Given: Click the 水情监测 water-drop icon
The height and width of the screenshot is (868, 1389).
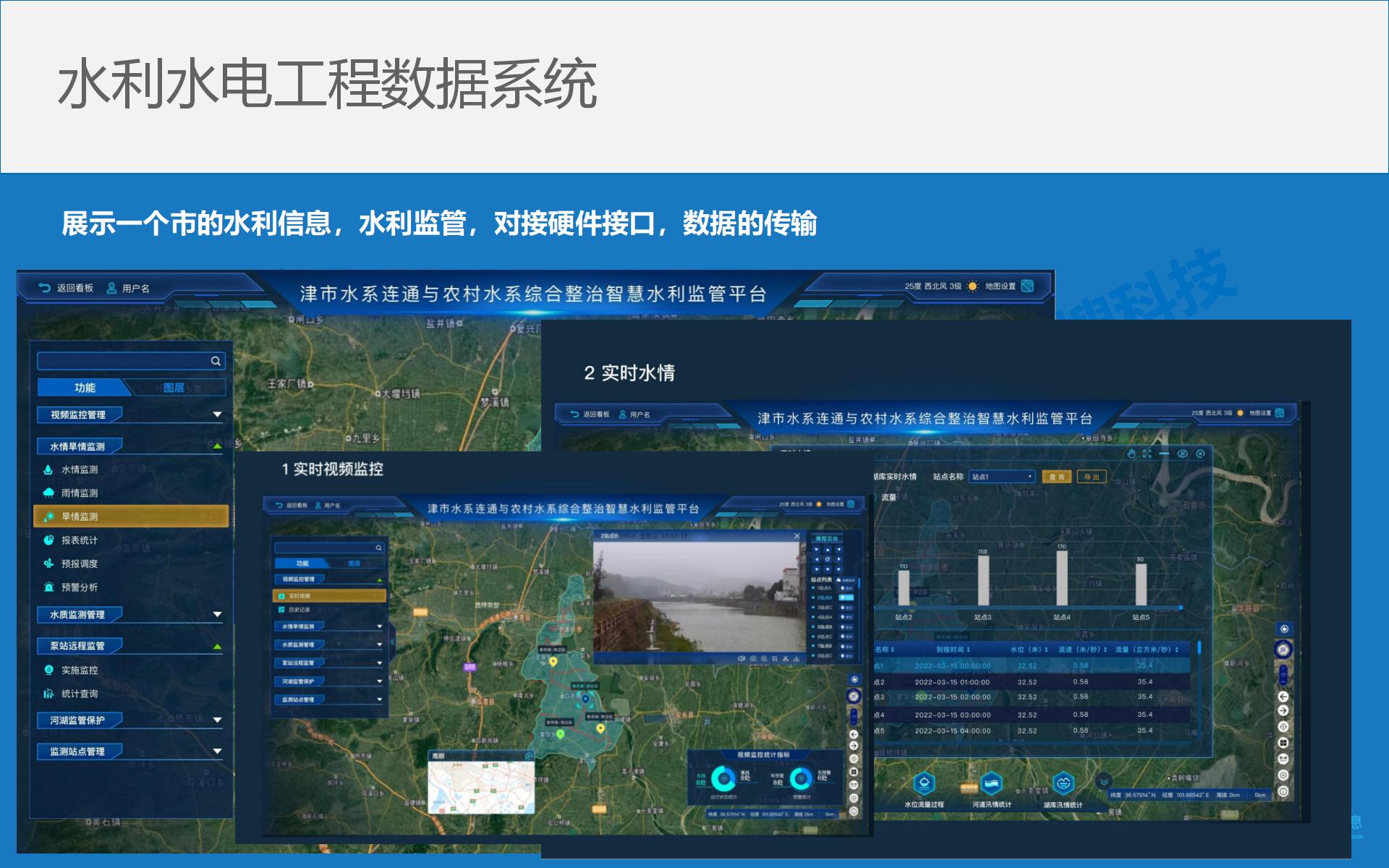Looking at the screenshot, I should 48,469.
